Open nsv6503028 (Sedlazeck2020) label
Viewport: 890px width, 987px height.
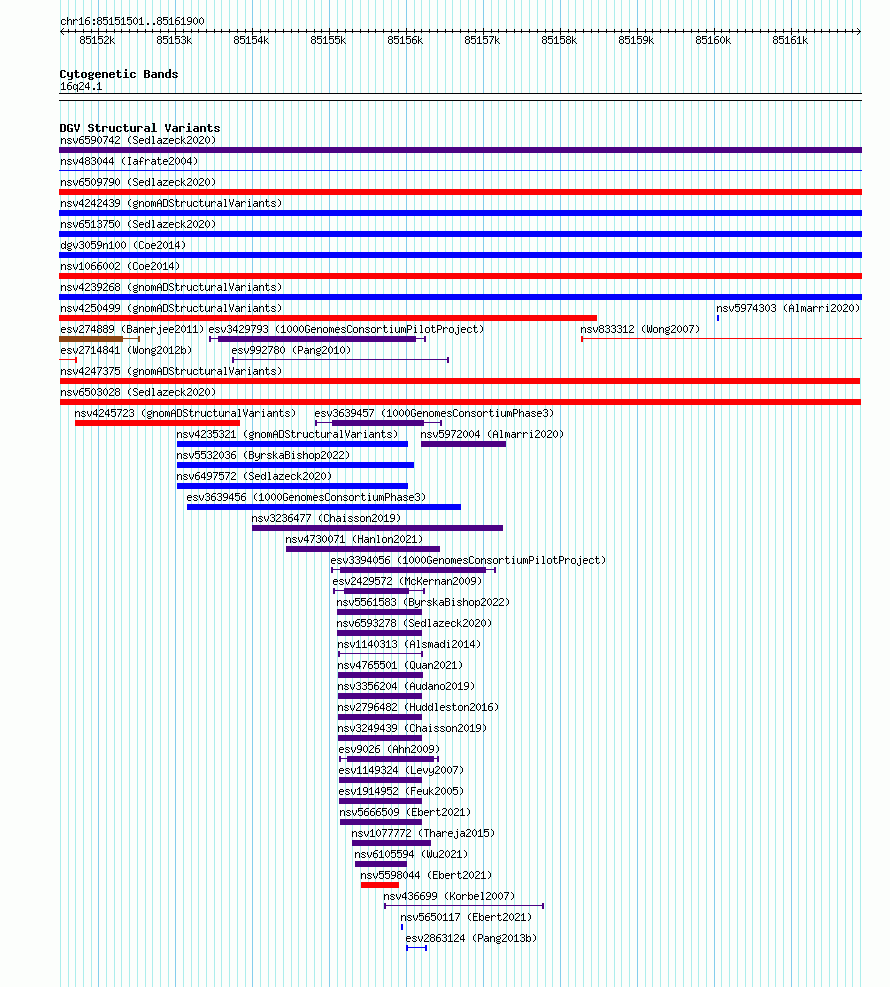pos(138,392)
